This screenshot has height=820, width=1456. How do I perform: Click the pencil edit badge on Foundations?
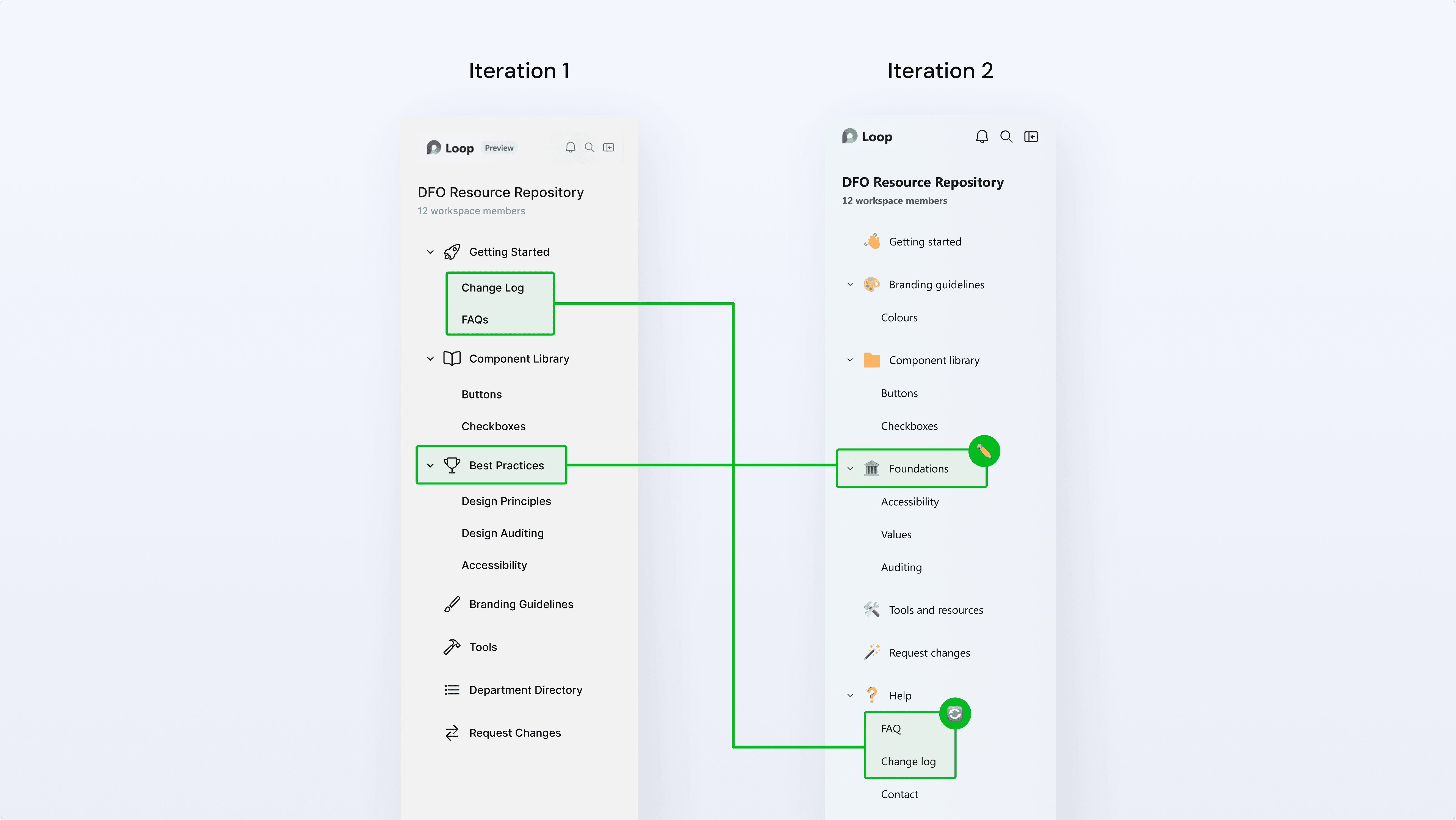tap(984, 450)
